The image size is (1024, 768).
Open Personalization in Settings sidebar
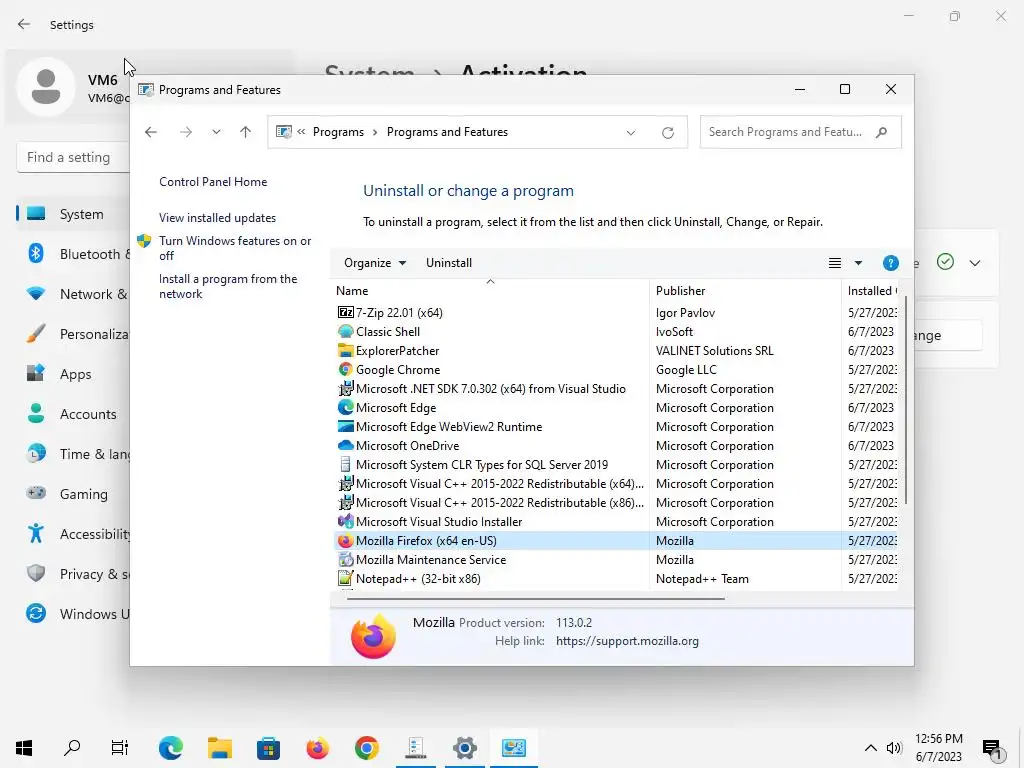(x=73, y=334)
